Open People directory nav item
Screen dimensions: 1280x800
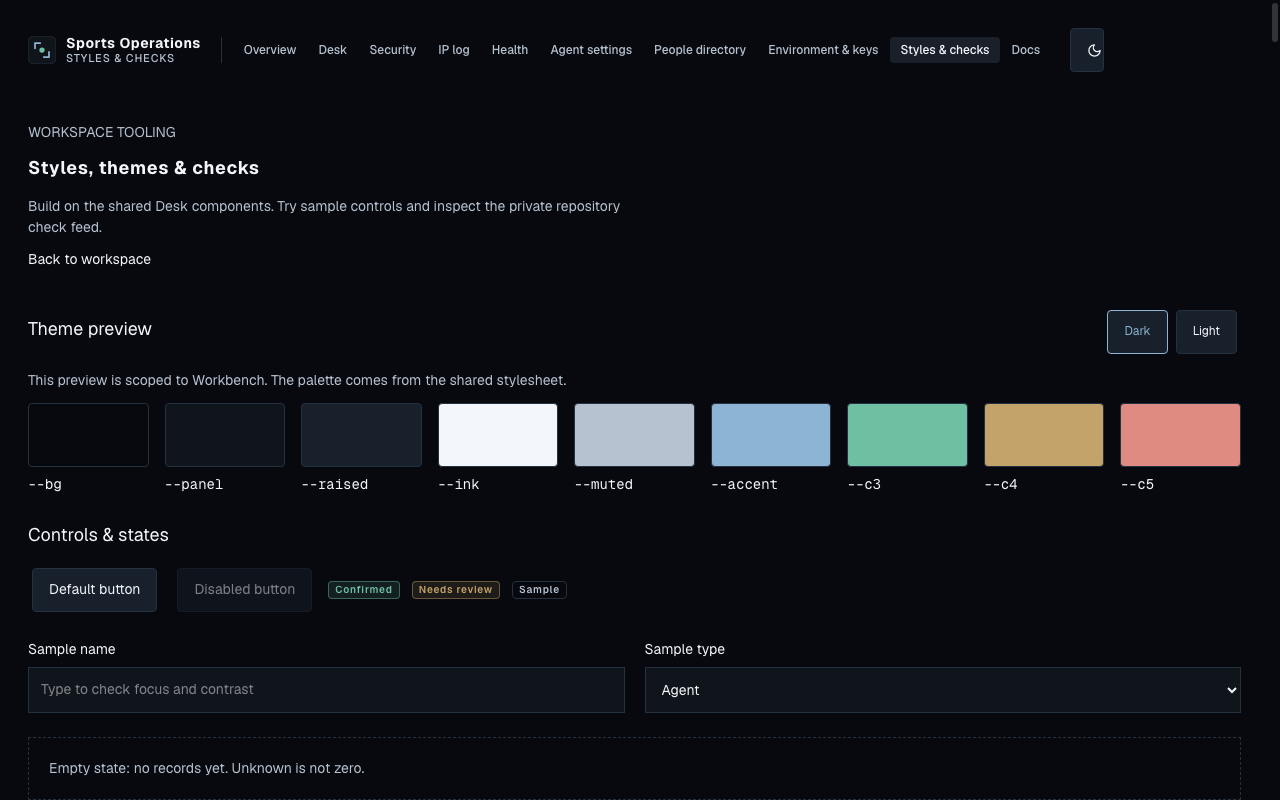click(700, 50)
